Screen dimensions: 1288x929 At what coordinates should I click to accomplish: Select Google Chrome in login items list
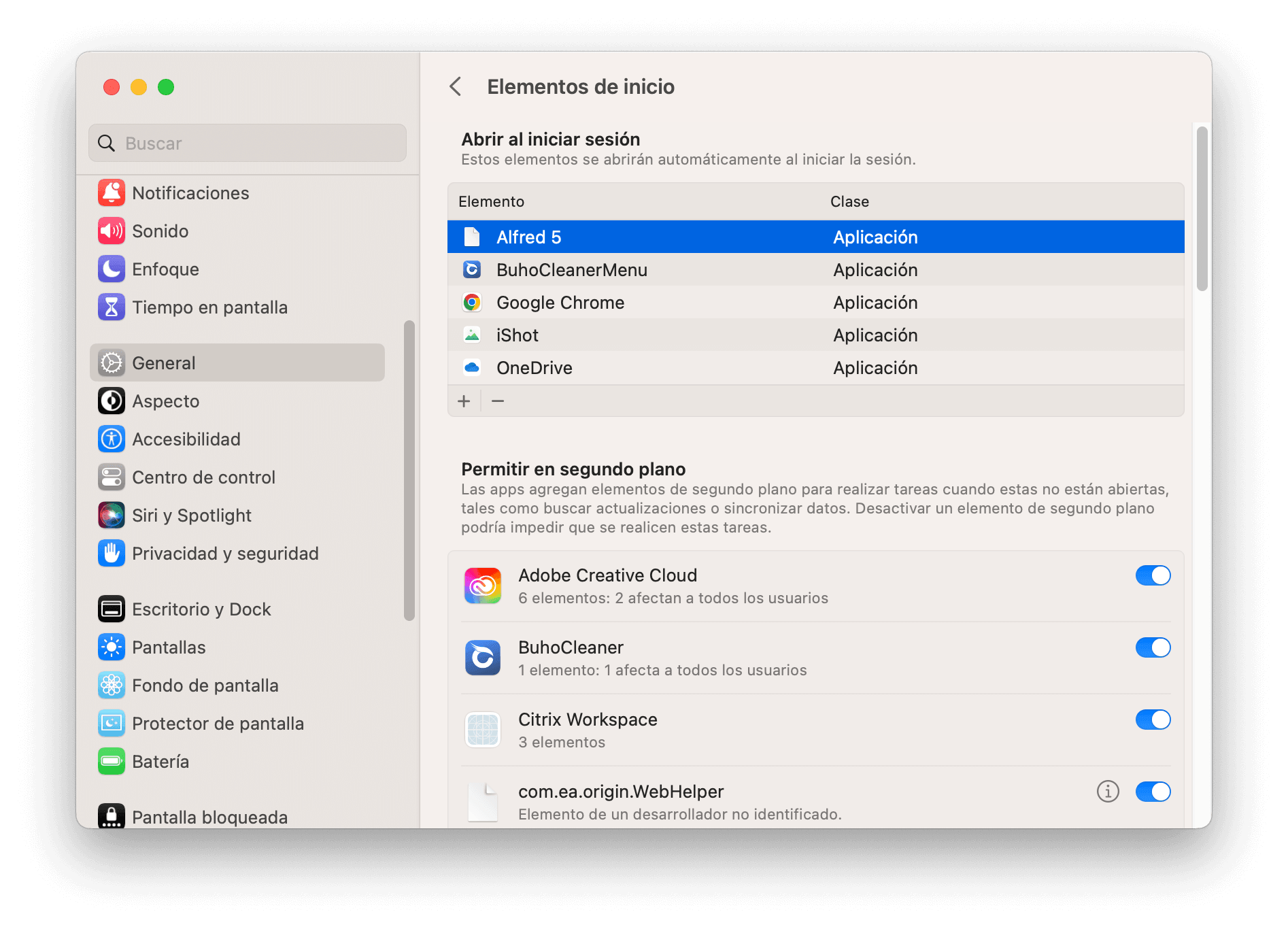pyautogui.click(x=560, y=303)
